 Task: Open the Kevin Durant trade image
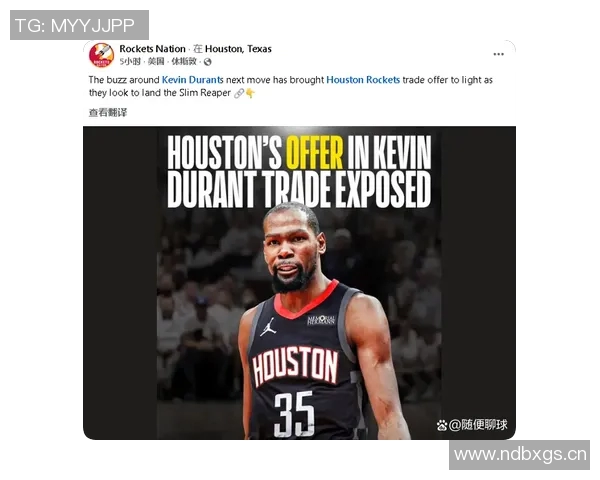(x=299, y=283)
